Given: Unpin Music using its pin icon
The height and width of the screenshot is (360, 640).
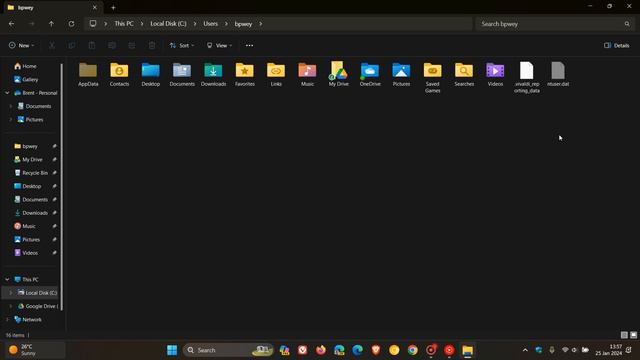Looking at the screenshot, I should [54, 226].
